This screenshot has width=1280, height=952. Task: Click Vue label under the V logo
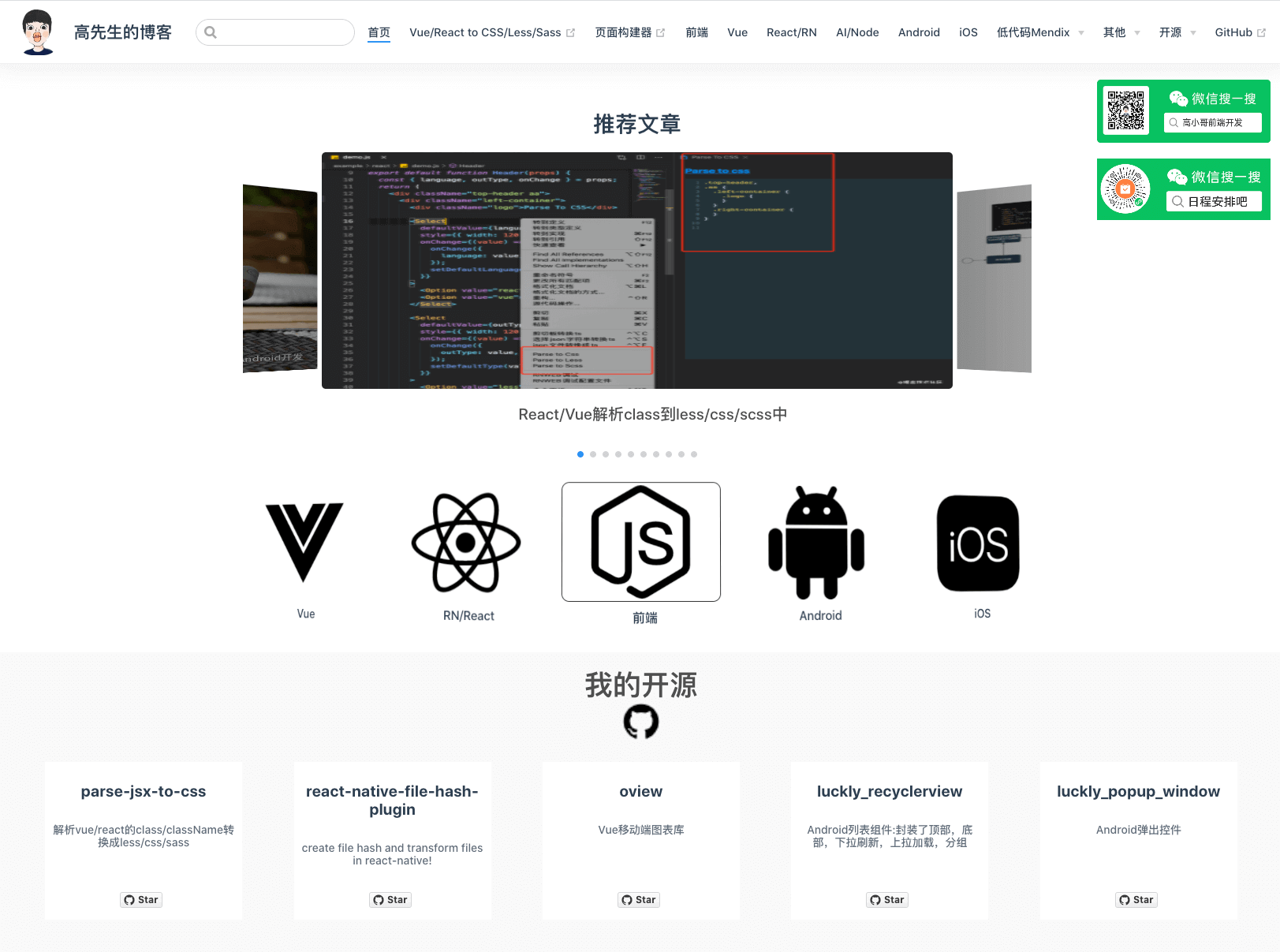(306, 614)
